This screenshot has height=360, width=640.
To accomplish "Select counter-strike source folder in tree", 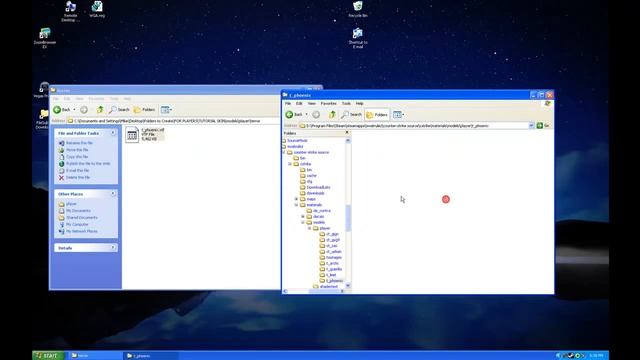I will pyautogui.click(x=311, y=152).
